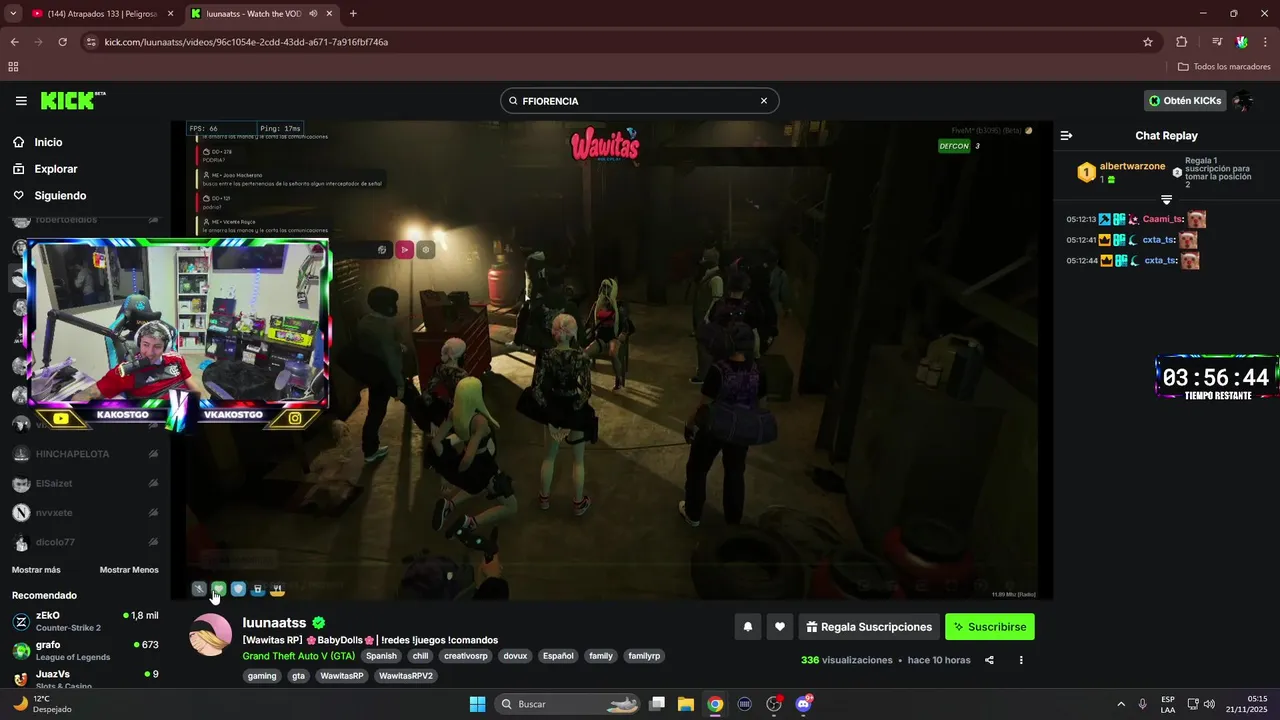Click Caami_ts username in chat

point(1162,219)
